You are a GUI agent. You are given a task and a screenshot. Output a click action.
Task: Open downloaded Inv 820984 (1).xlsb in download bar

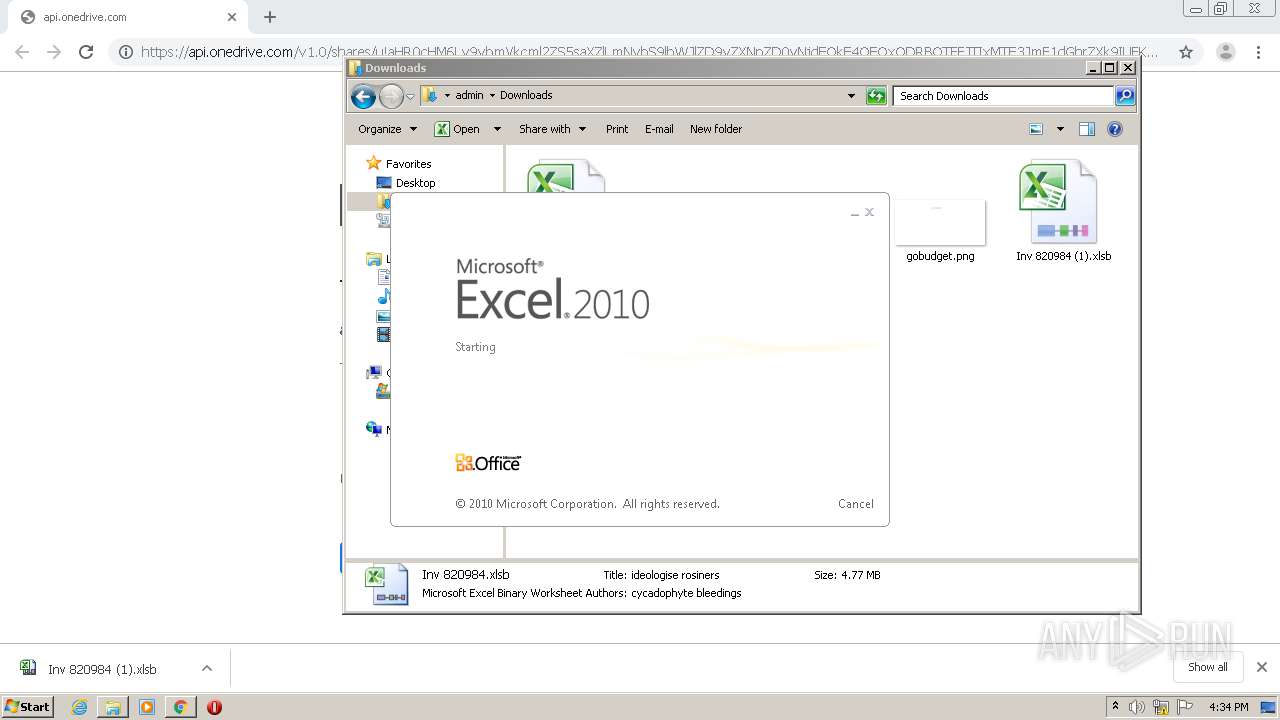click(x=102, y=669)
